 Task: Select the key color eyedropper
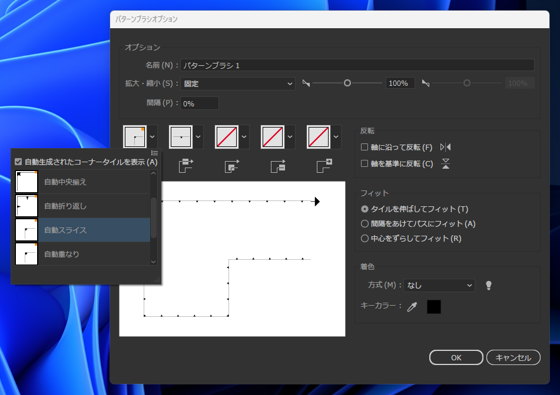pyautogui.click(x=412, y=306)
